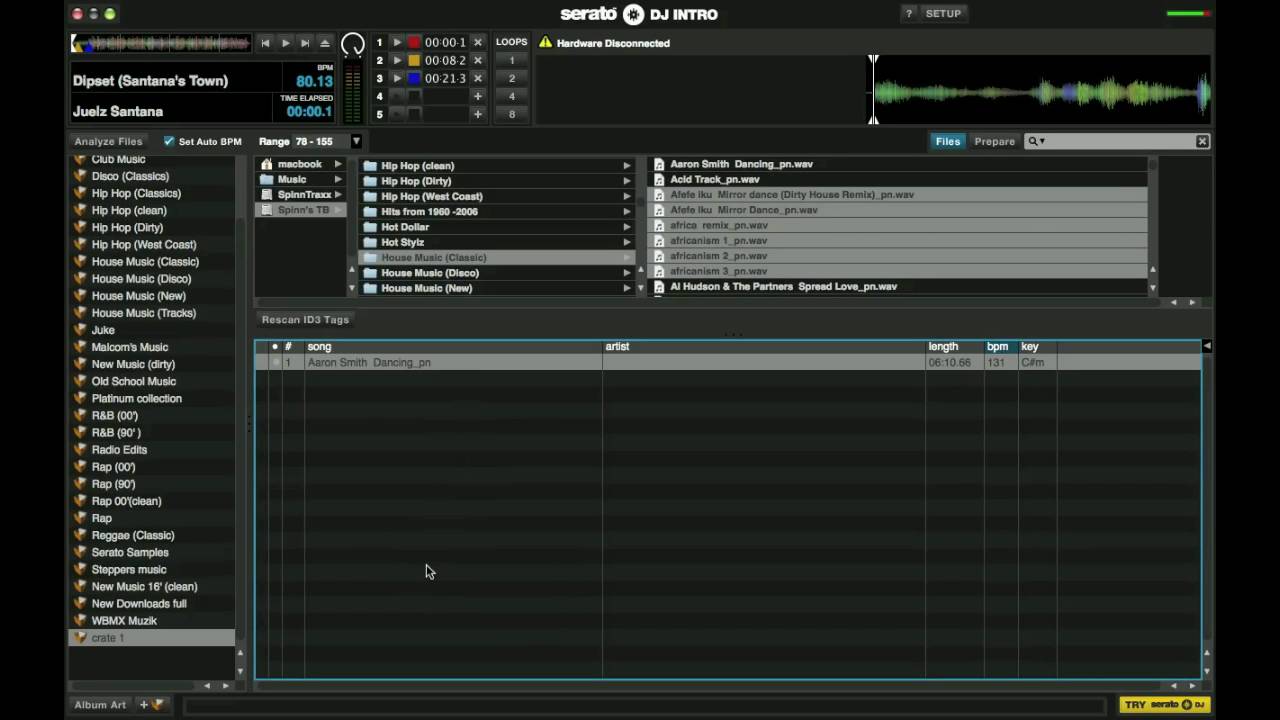Click the Album Art button
The image size is (1280, 720).
(x=100, y=705)
